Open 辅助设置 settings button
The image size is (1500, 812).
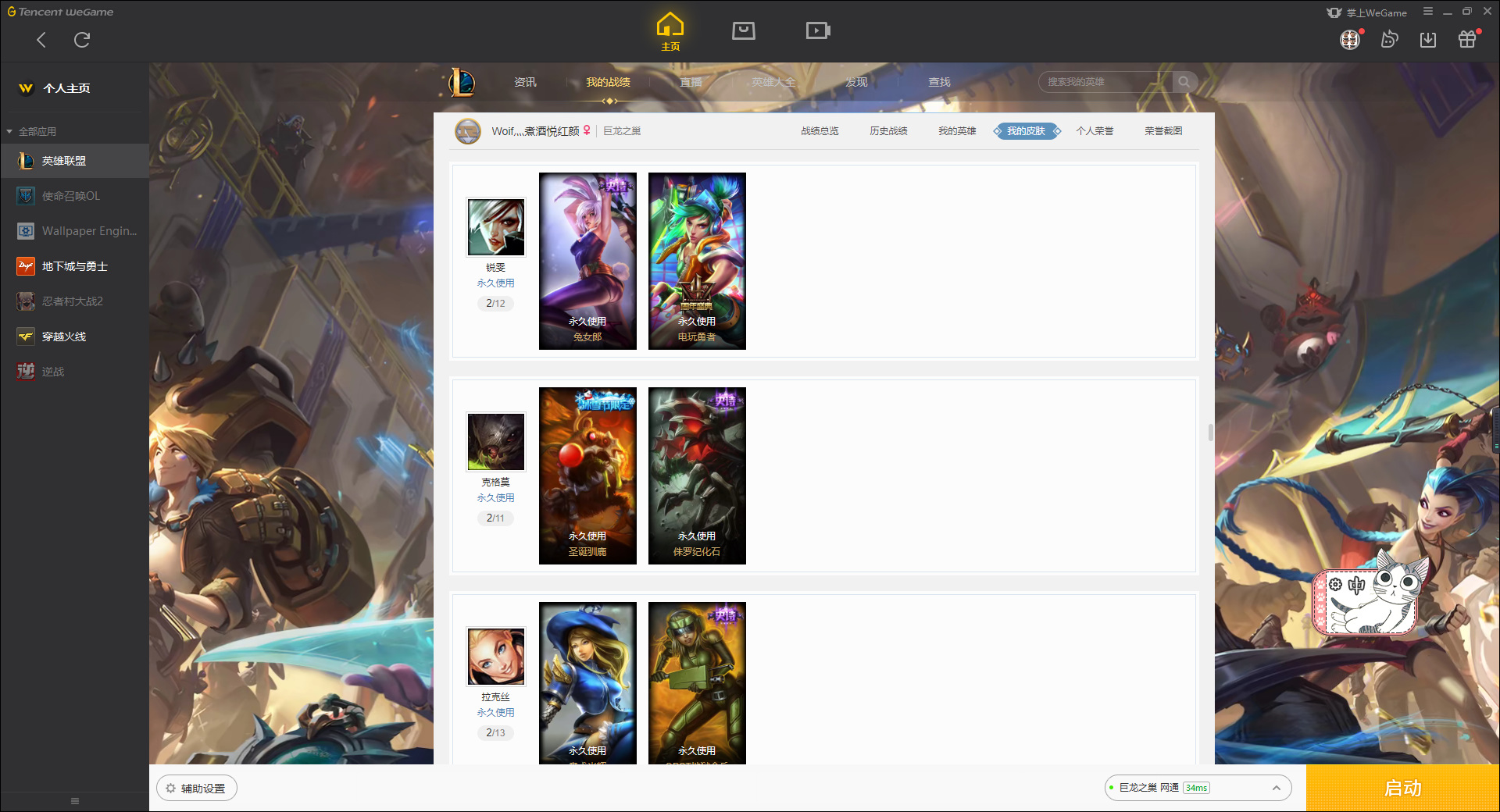click(x=197, y=789)
